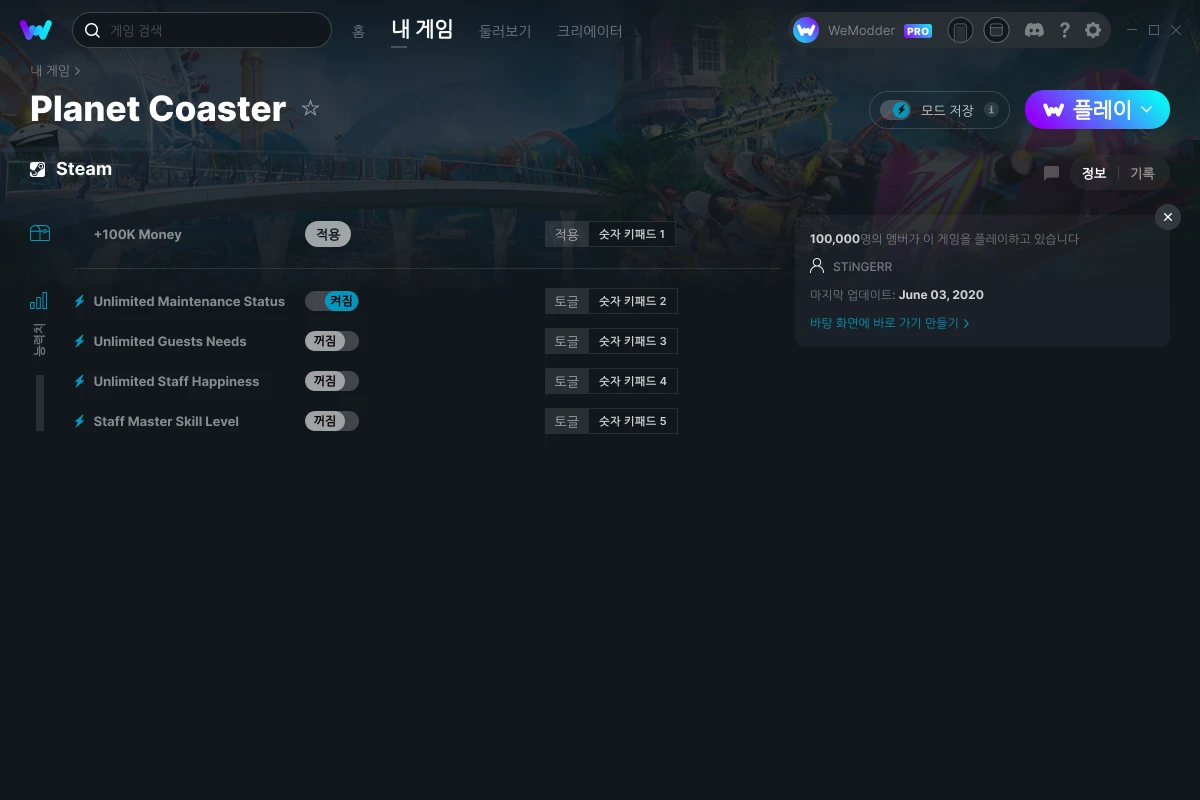The width and height of the screenshot is (1200, 800).
Task: Click the mod save info icon
Action: click(991, 110)
